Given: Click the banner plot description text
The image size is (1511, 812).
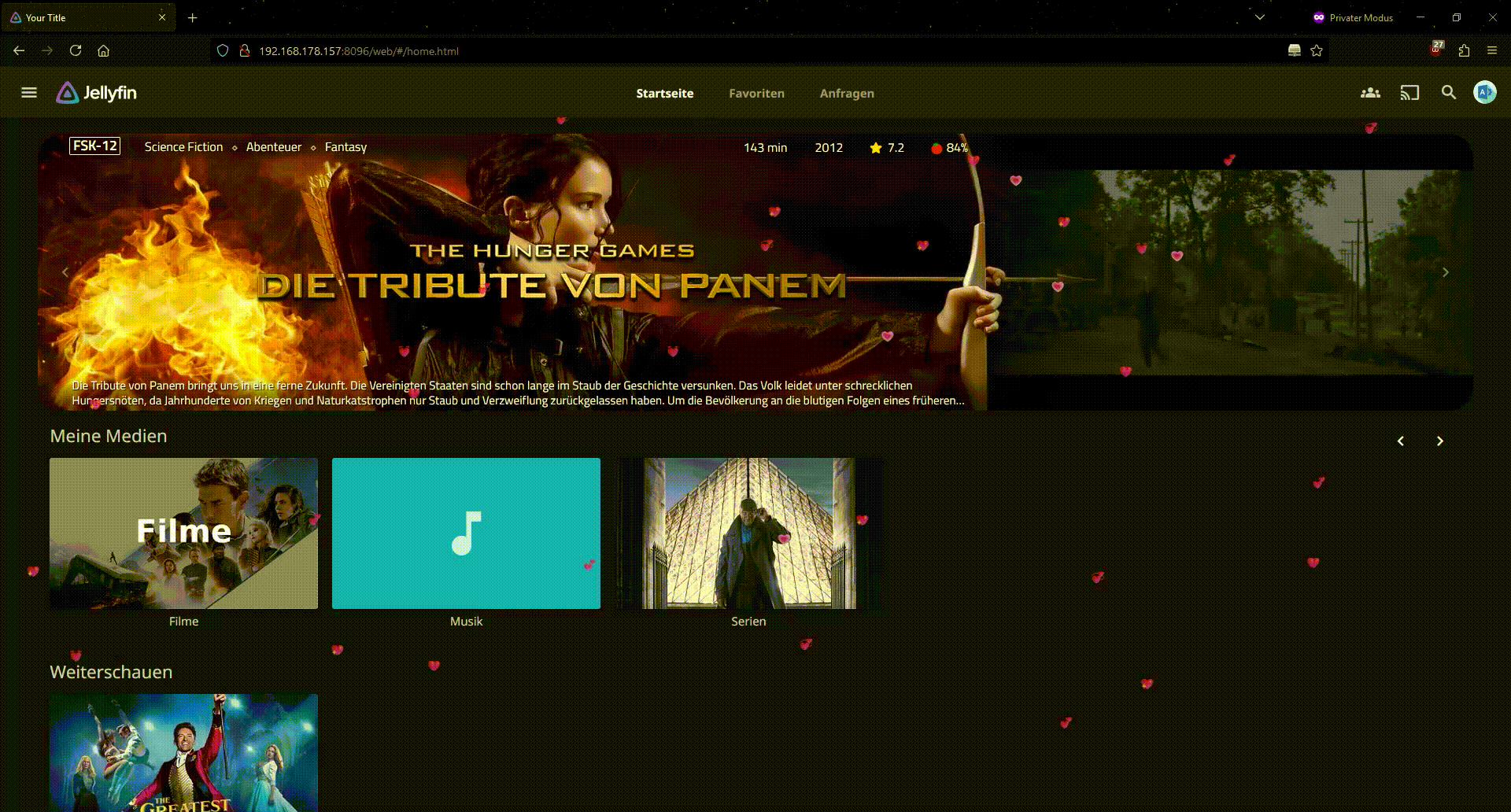Looking at the screenshot, I should (518, 393).
